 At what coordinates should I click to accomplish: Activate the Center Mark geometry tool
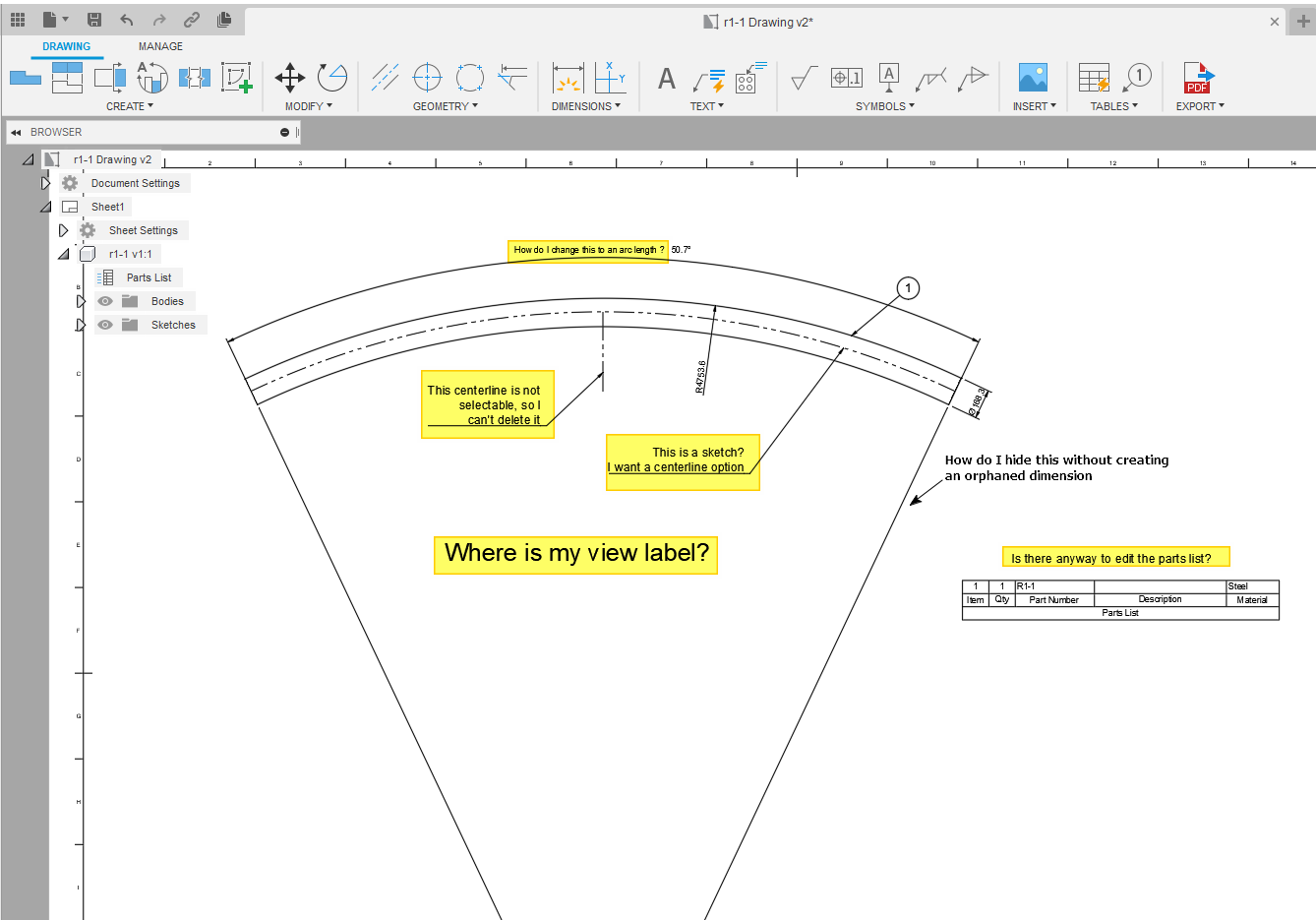pos(427,77)
